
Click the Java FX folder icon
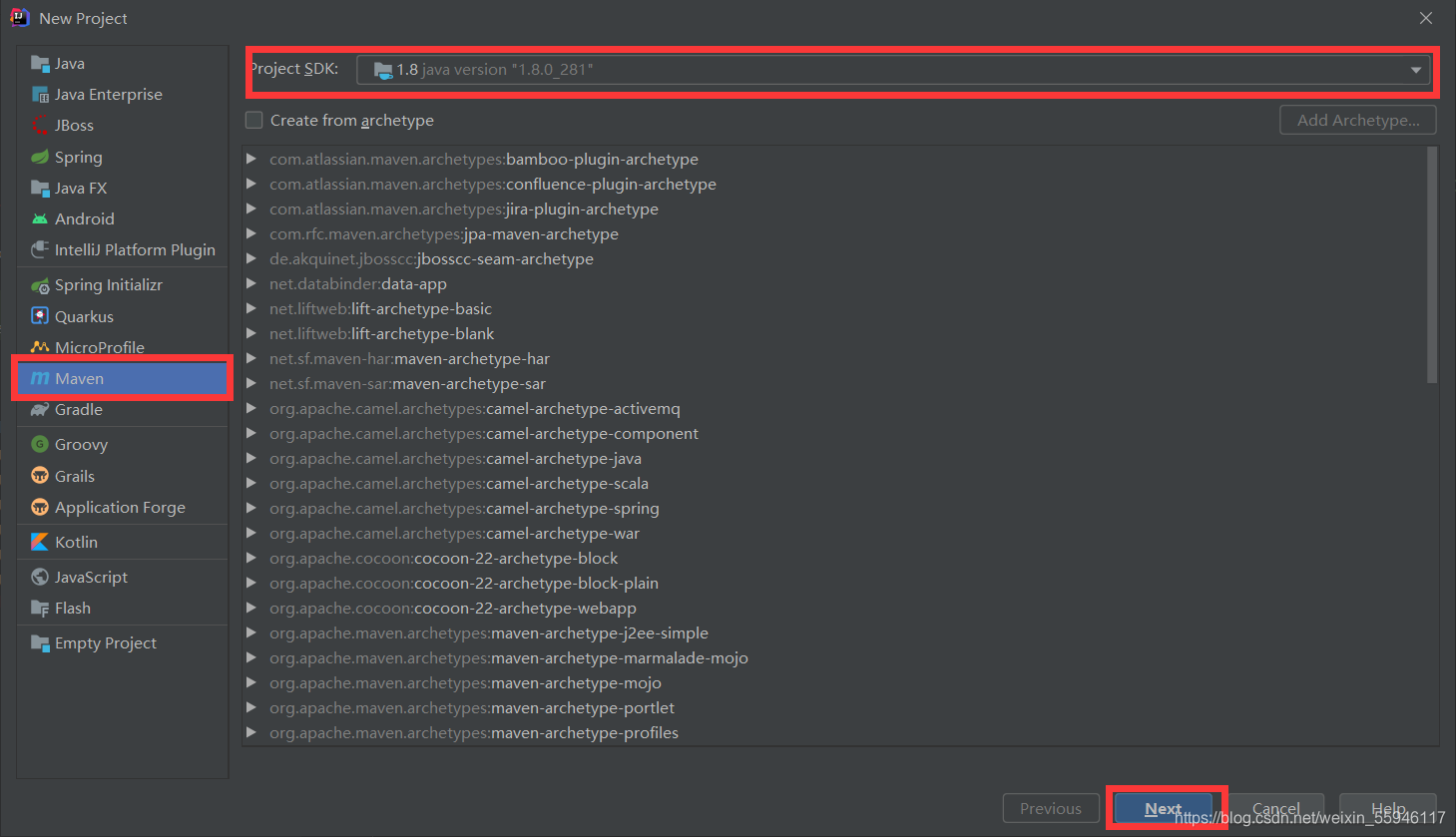click(40, 189)
